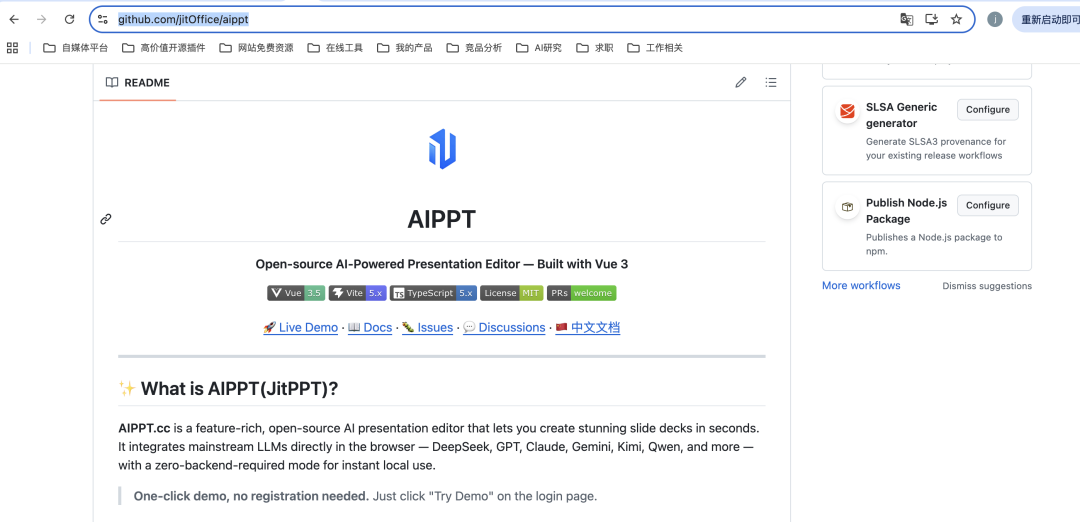Screen dimensions: 1080x522
Task: Open the 竞品分析 bookmark folder
Action: pyautogui.click(x=475, y=48)
